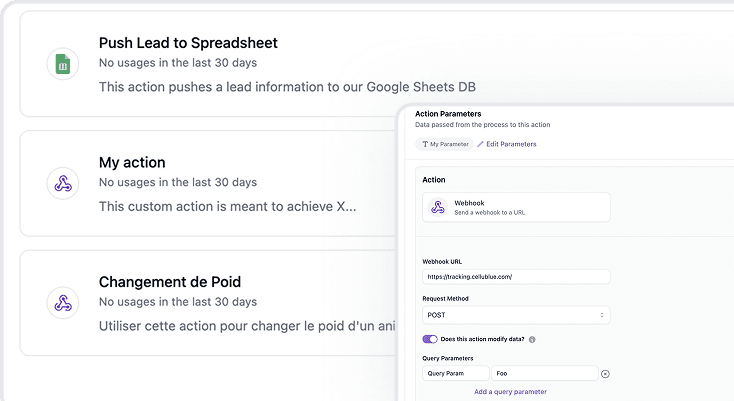Click the webhook icon beside Changement de Poid
The image size is (734, 401).
(x=62, y=302)
